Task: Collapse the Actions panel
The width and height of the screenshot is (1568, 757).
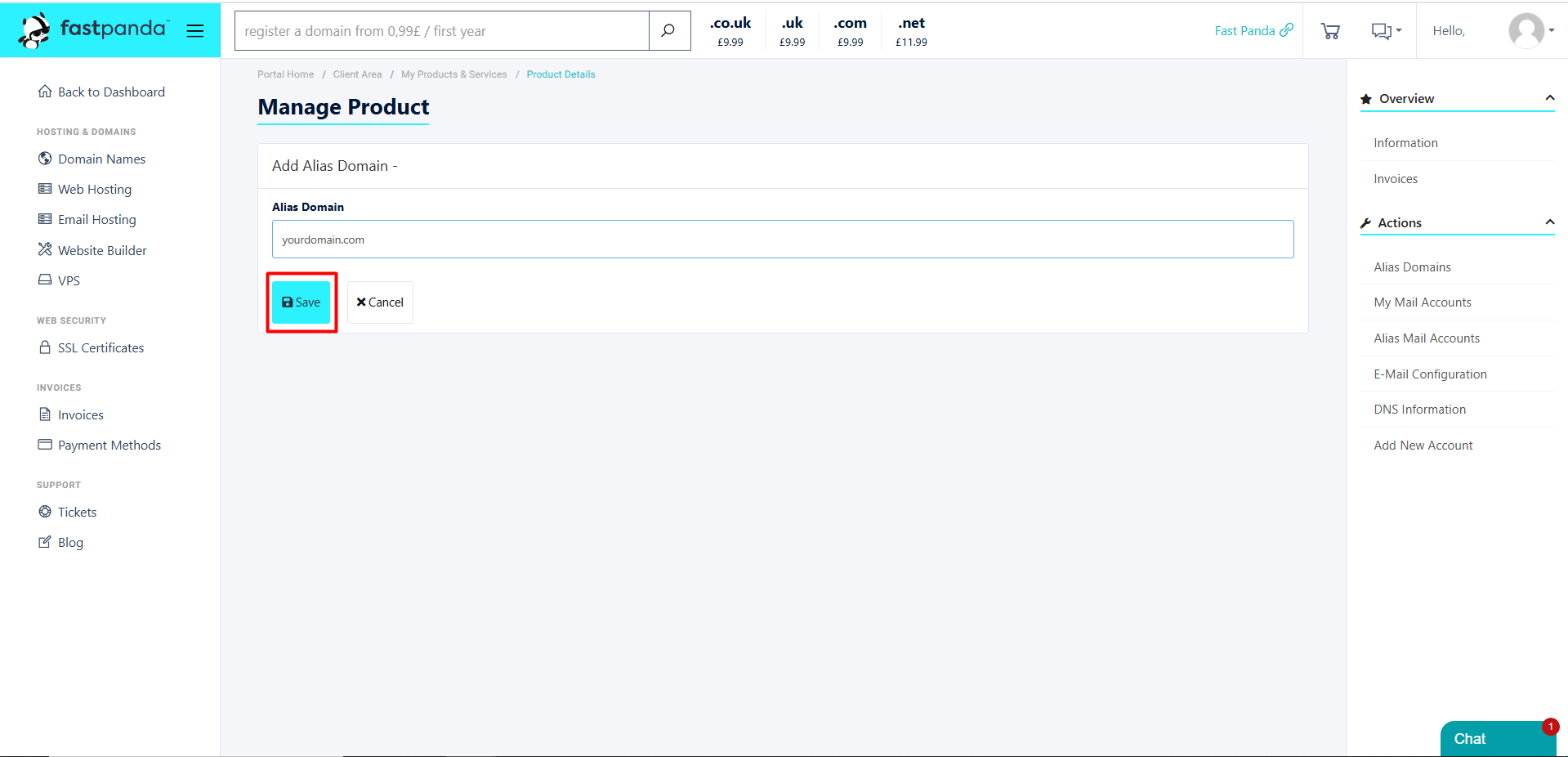Action: 1549,222
